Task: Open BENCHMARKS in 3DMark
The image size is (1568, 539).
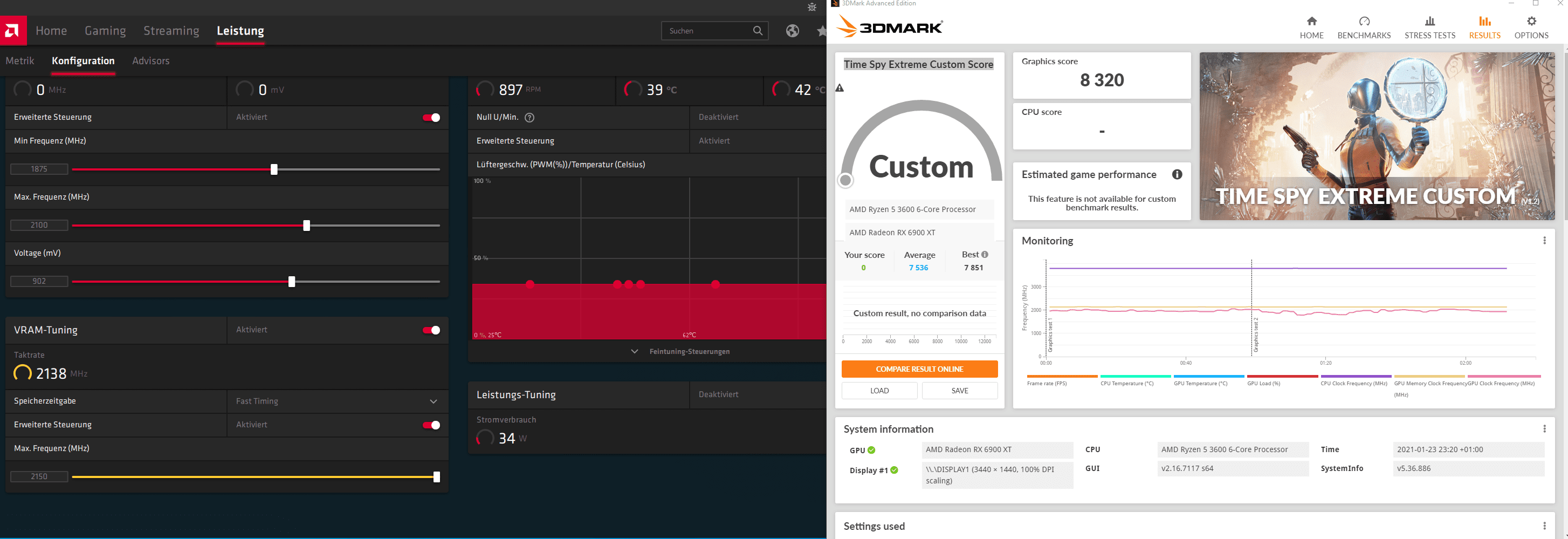Action: coord(1364,28)
